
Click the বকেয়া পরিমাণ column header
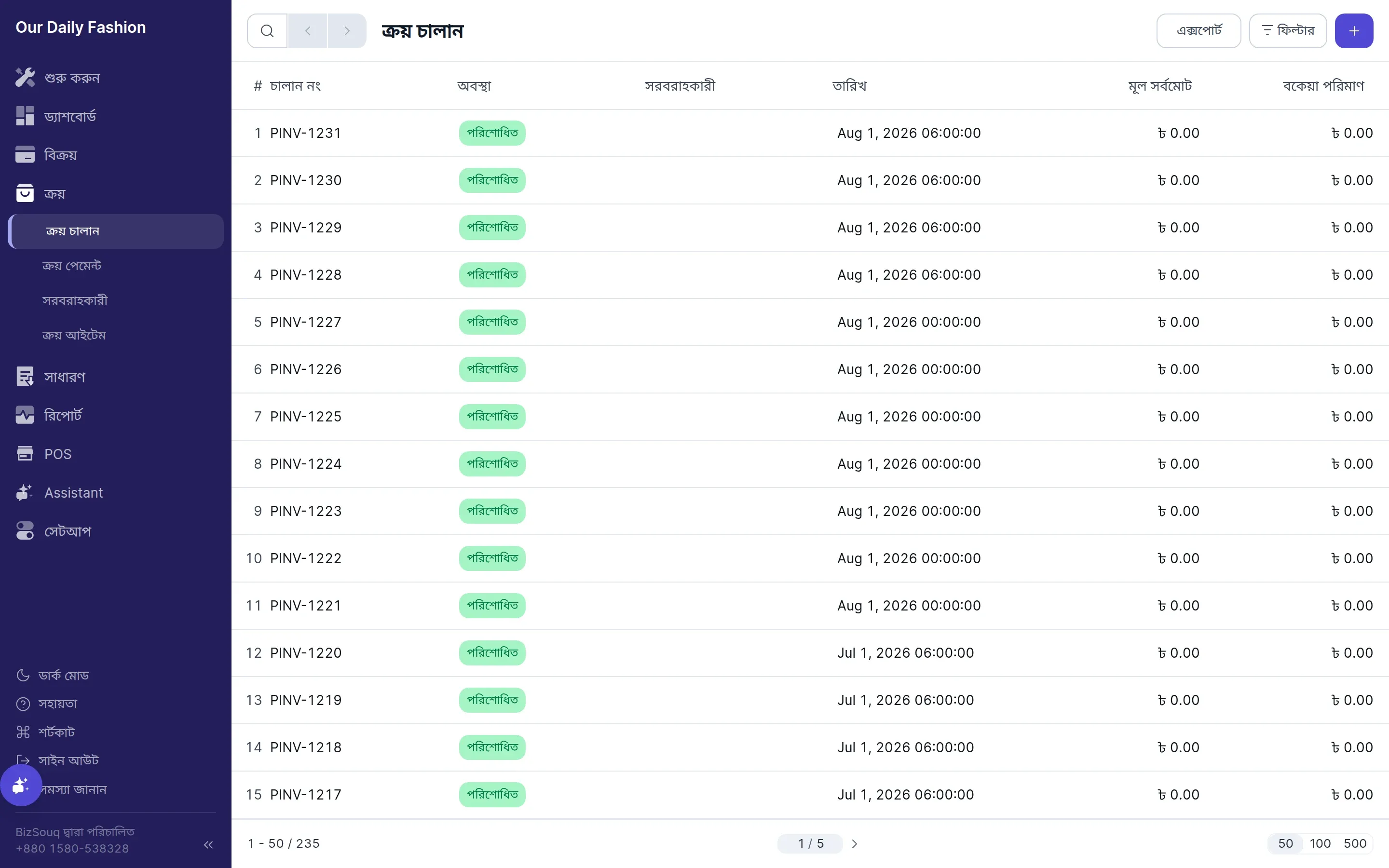pyautogui.click(x=1323, y=85)
